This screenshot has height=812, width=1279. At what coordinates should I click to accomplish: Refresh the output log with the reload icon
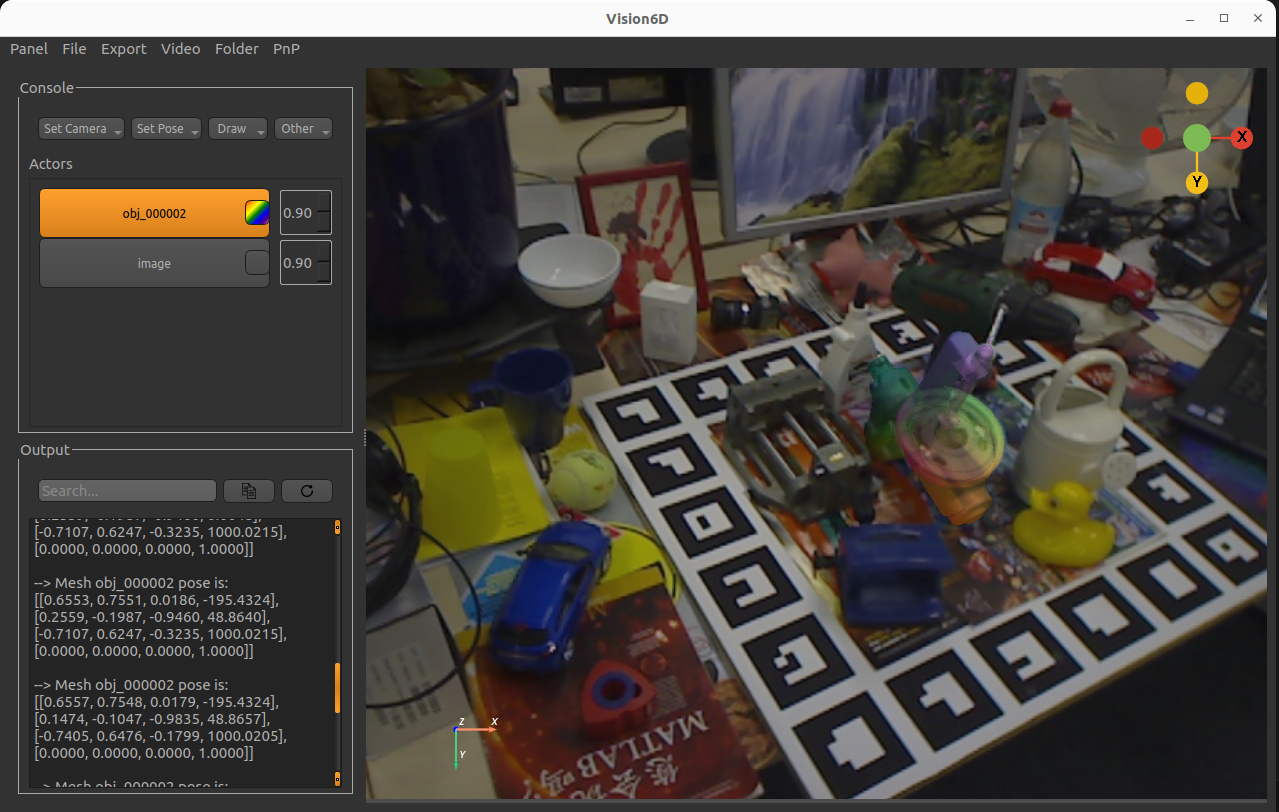coord(306,490)
